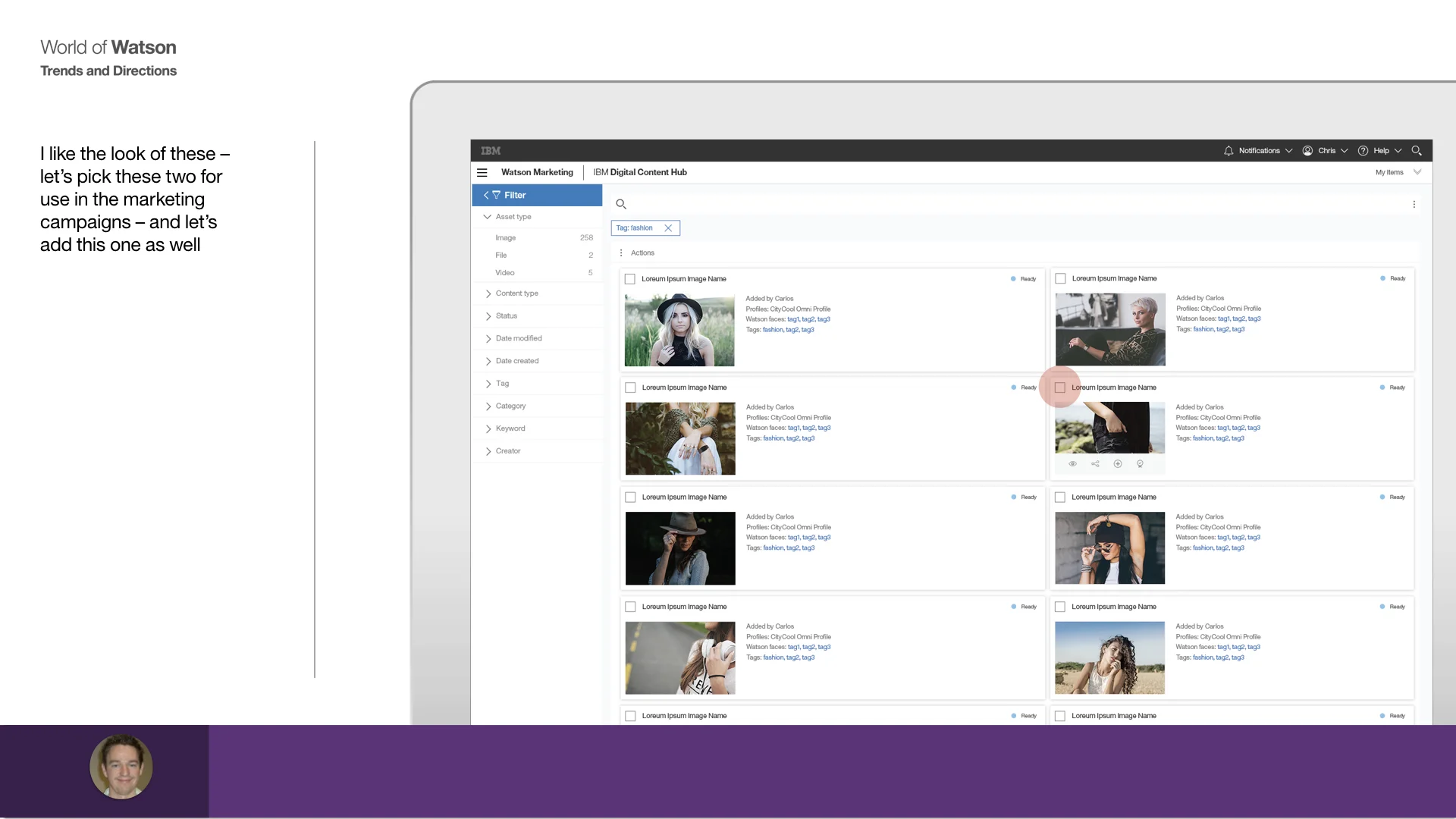Click the Notifications bell icon

(1228, 151)
